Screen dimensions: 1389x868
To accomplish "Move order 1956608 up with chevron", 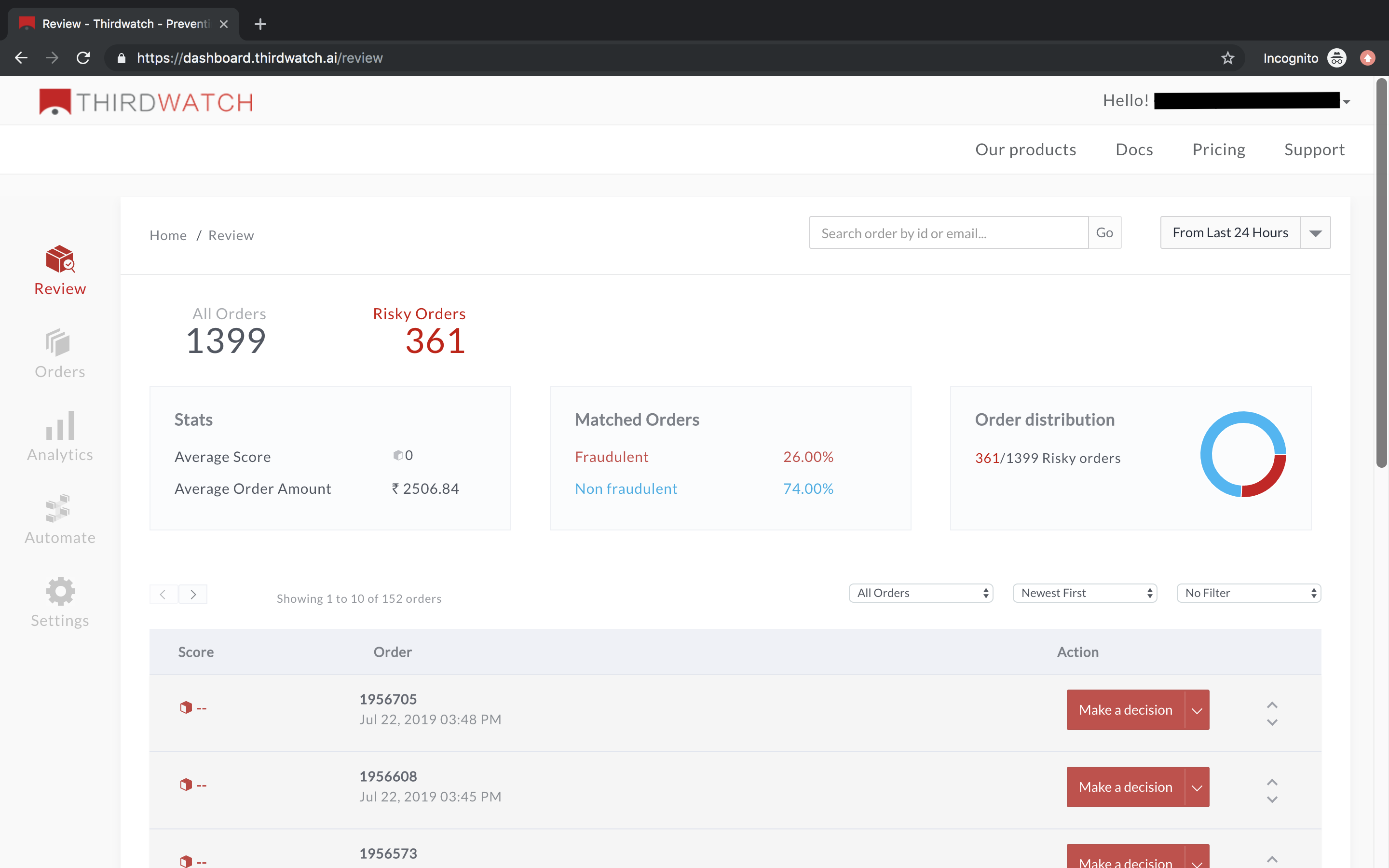I will [1272, 782].
